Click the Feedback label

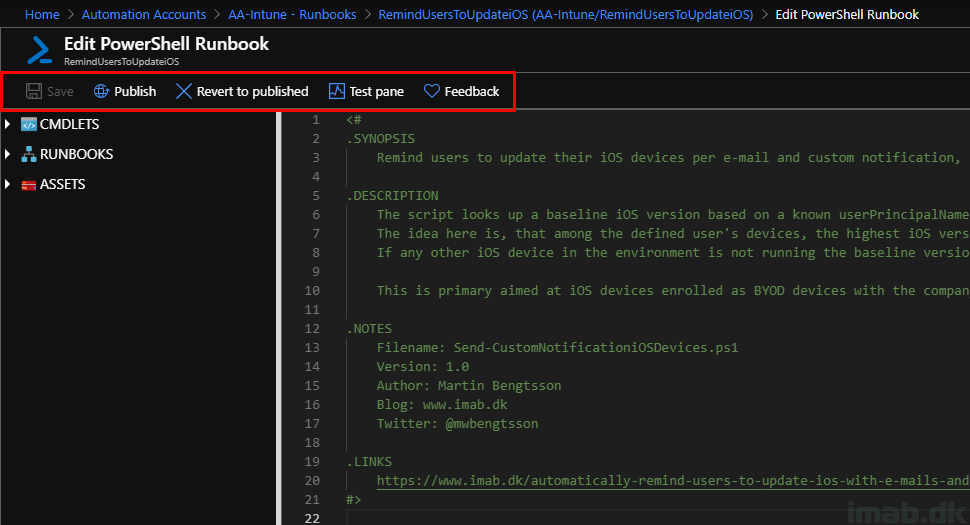coord(471,92)
